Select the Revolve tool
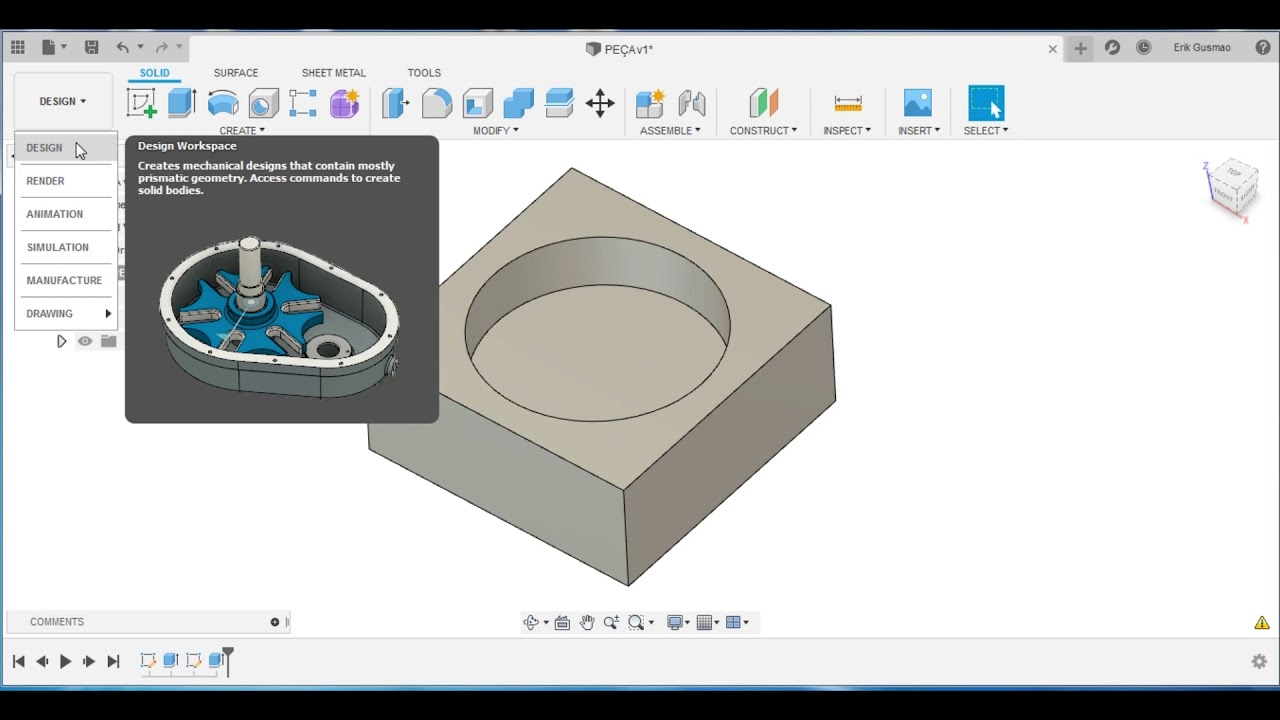Screen dimensions: 1280x720 tap(223, 103)
